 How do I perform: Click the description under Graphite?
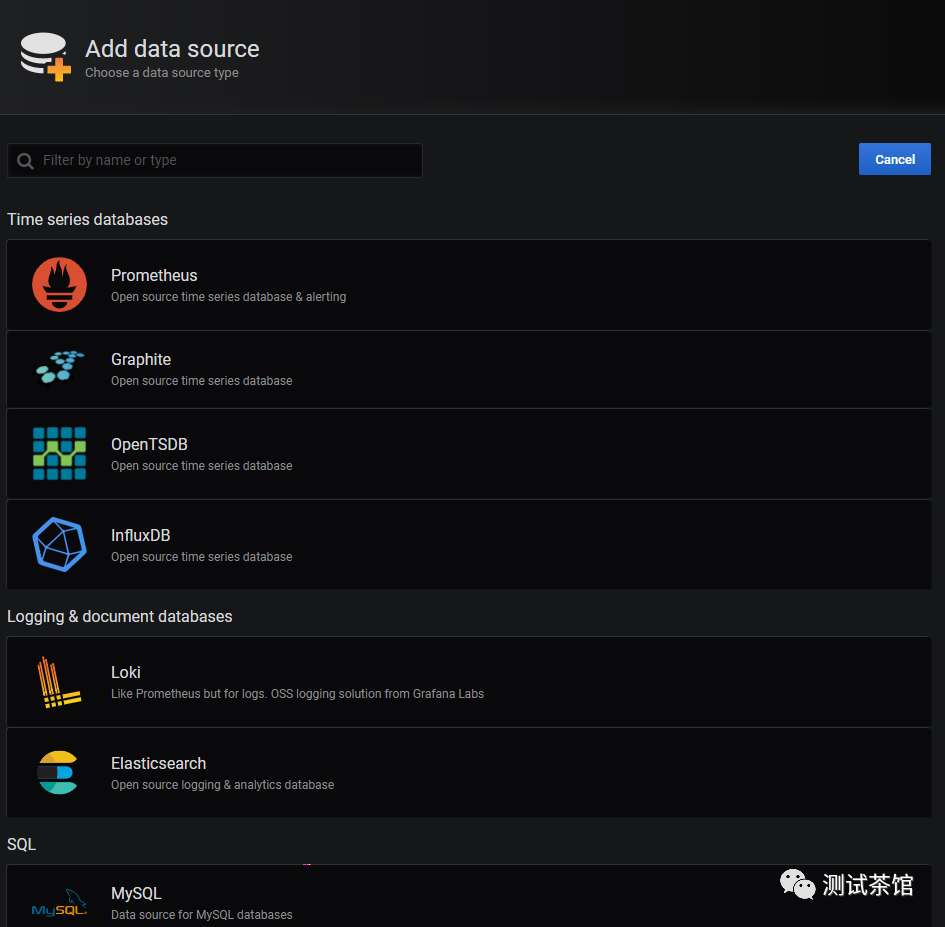201,381
